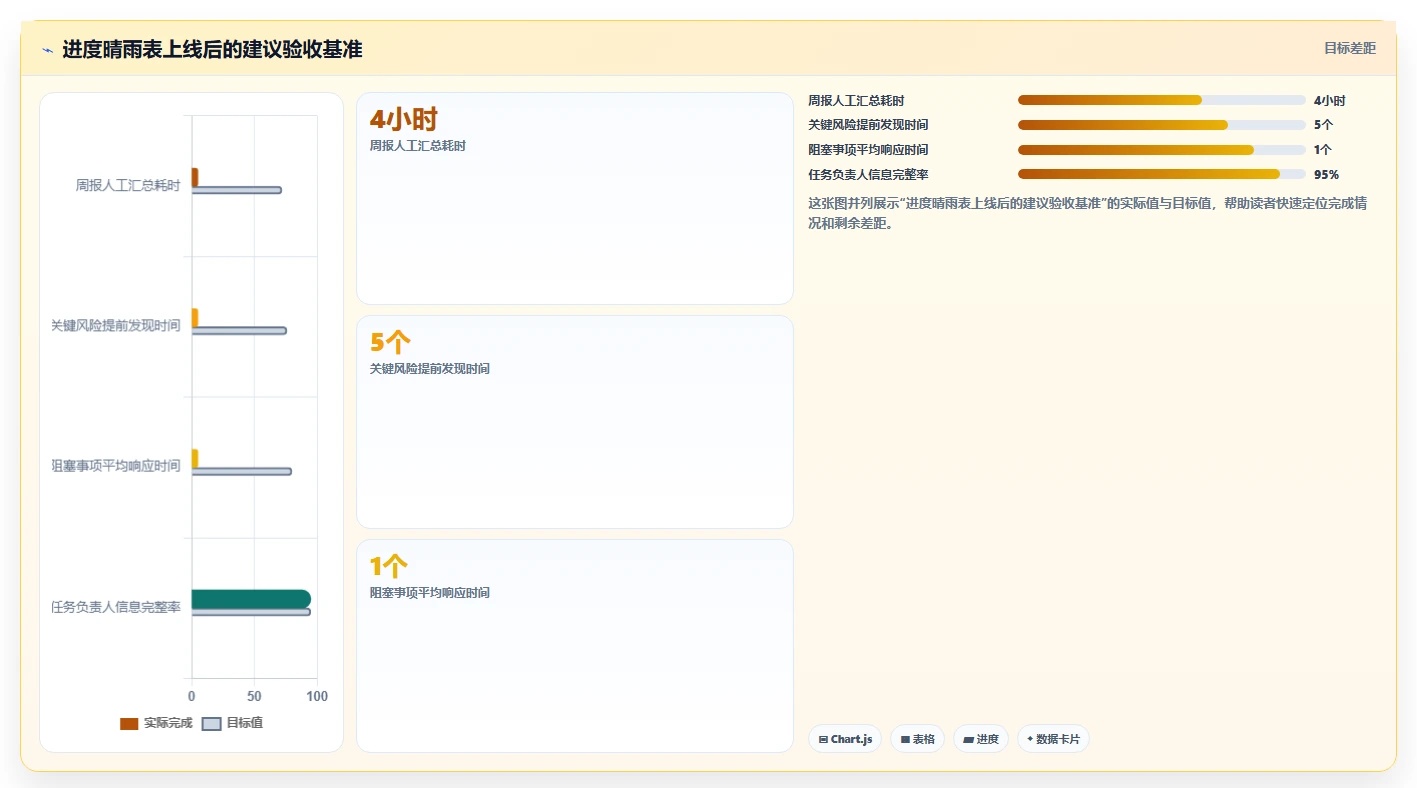Click the description paragraph starting with 这张图并列展示
The width and height of the screenshot is (1417, 788).
point(1088,213)
